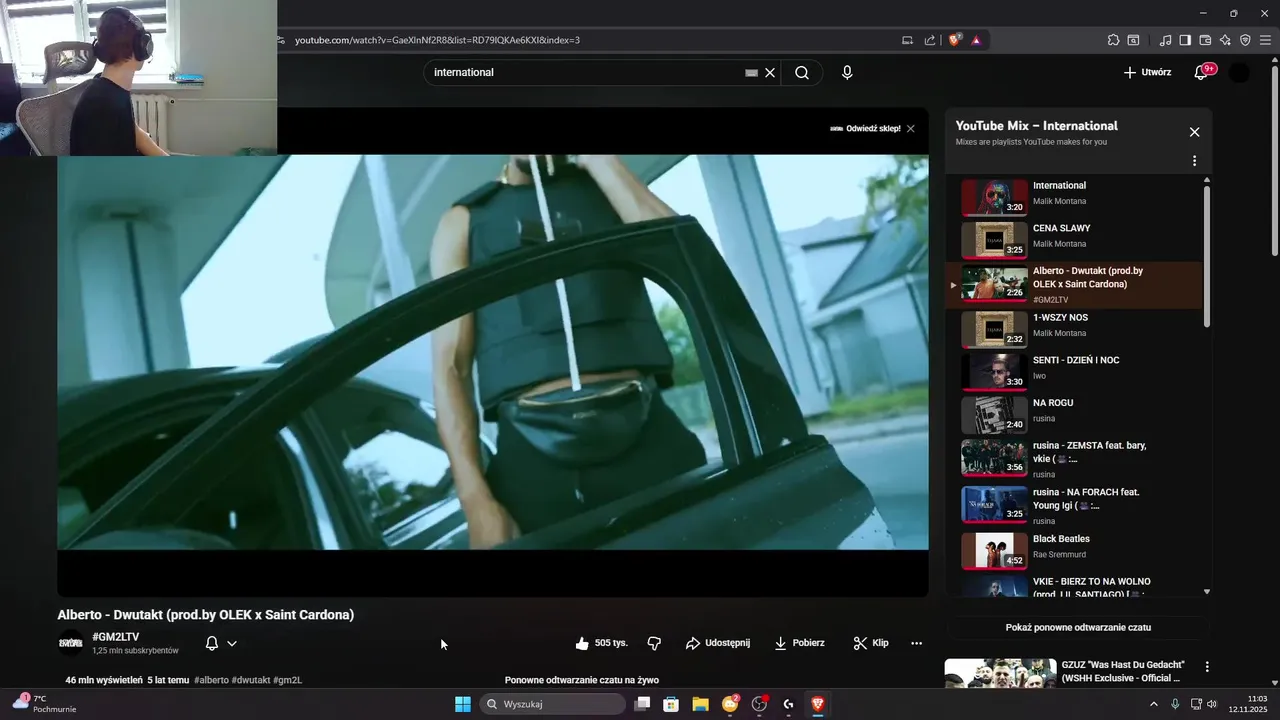Open the #GM2LTV channel name link
The height and width of the screenshot is (720, 1280).
tap(116, 637)
